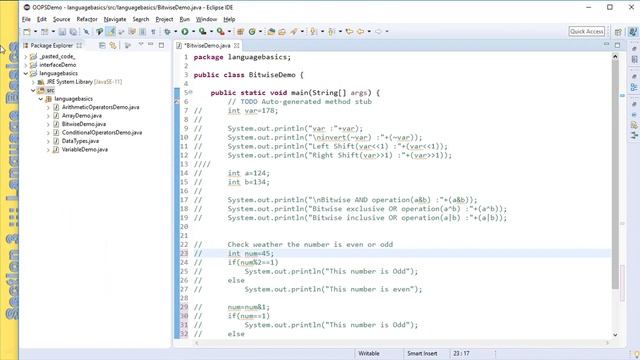Collapse the src folder

click(x=33, y=91)
